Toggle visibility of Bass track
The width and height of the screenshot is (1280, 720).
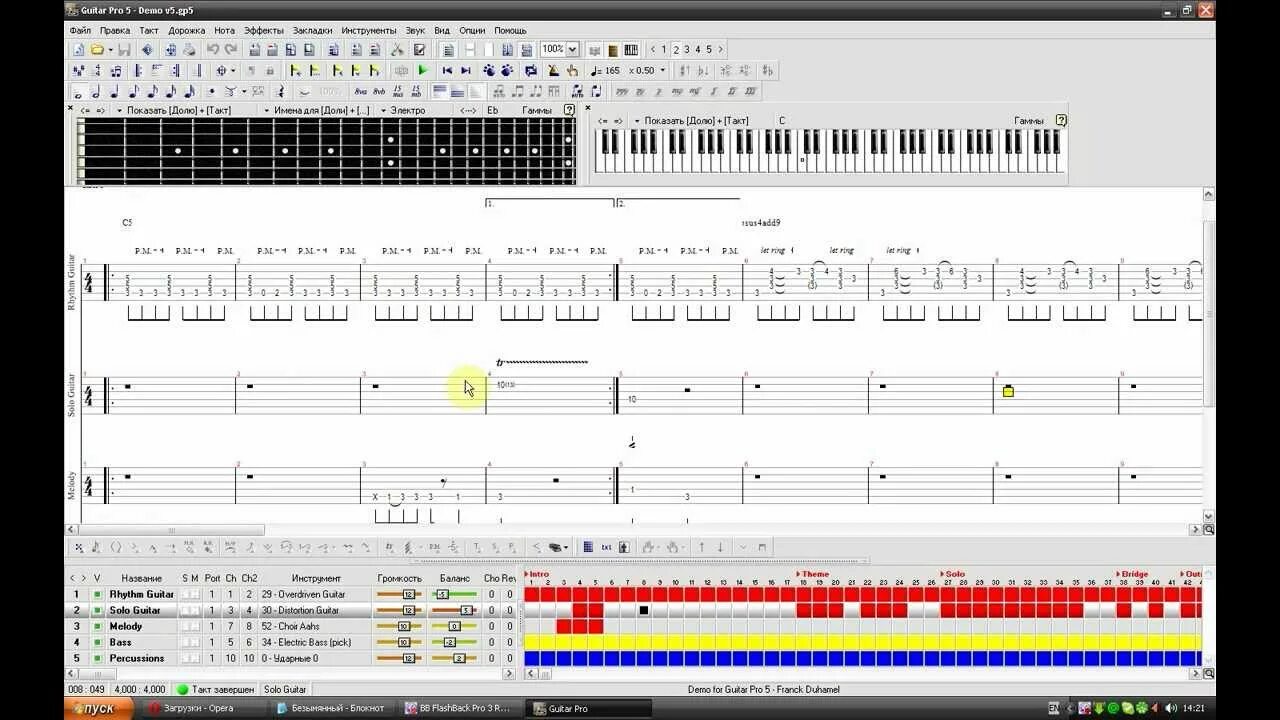97,642
